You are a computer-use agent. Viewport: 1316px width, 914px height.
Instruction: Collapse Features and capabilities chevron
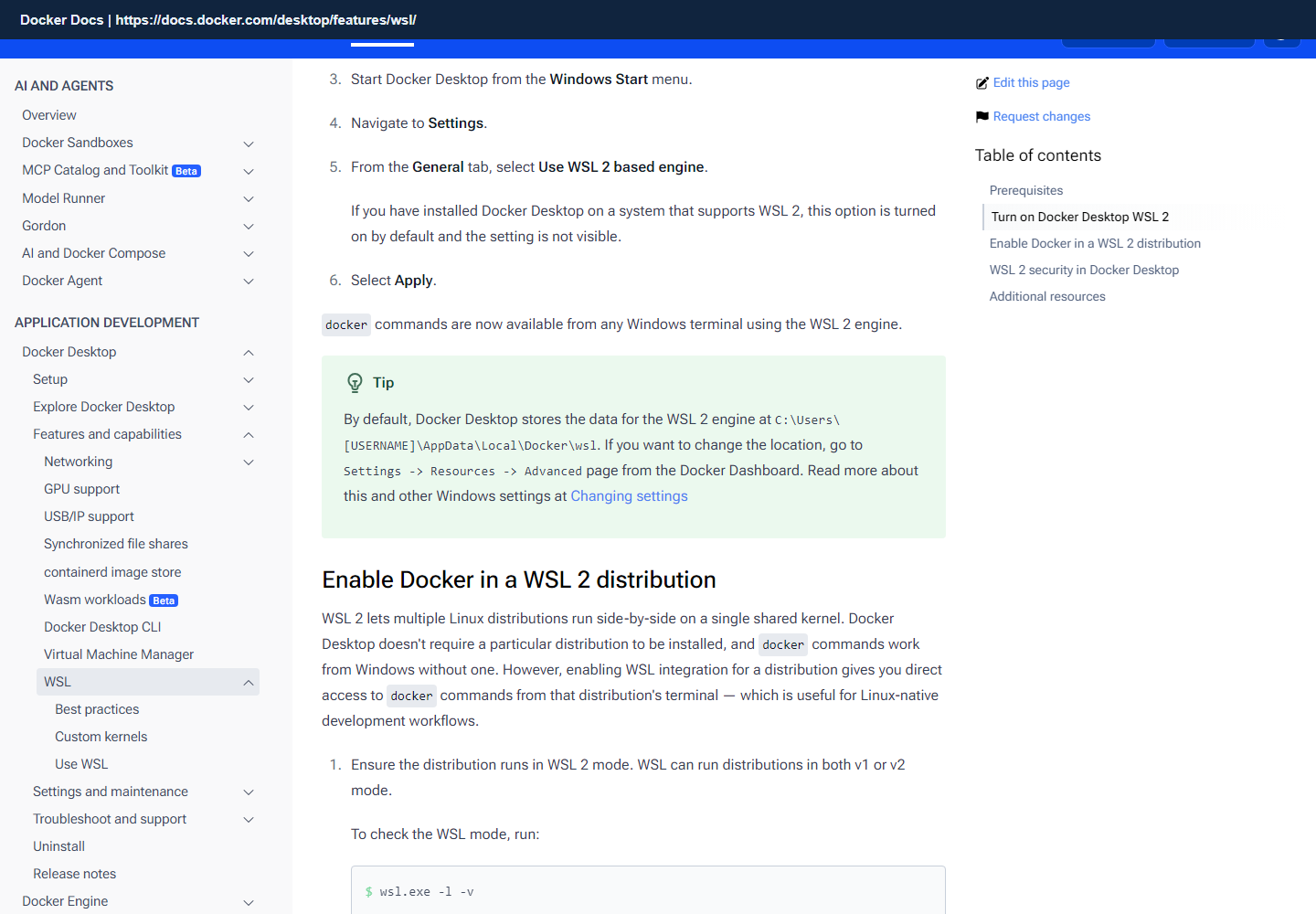249,434
